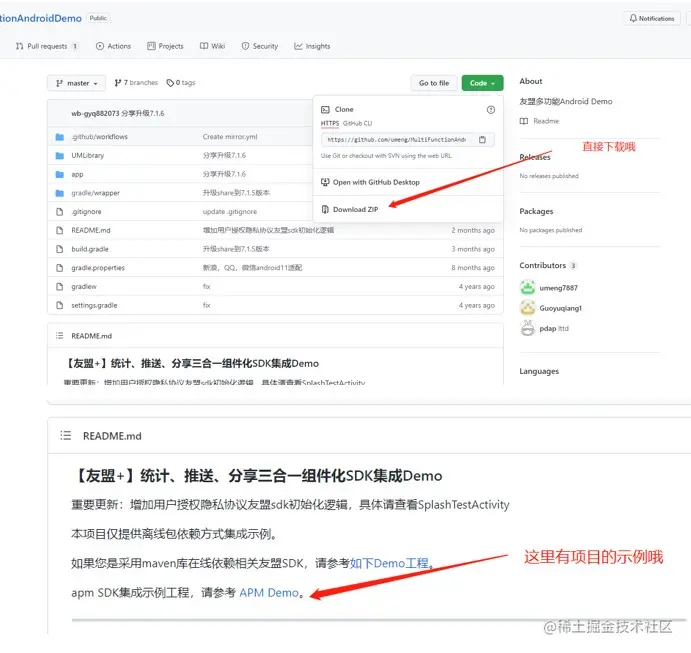Open the gradlew file
The image size is (691, 653).
coord(84,287)
